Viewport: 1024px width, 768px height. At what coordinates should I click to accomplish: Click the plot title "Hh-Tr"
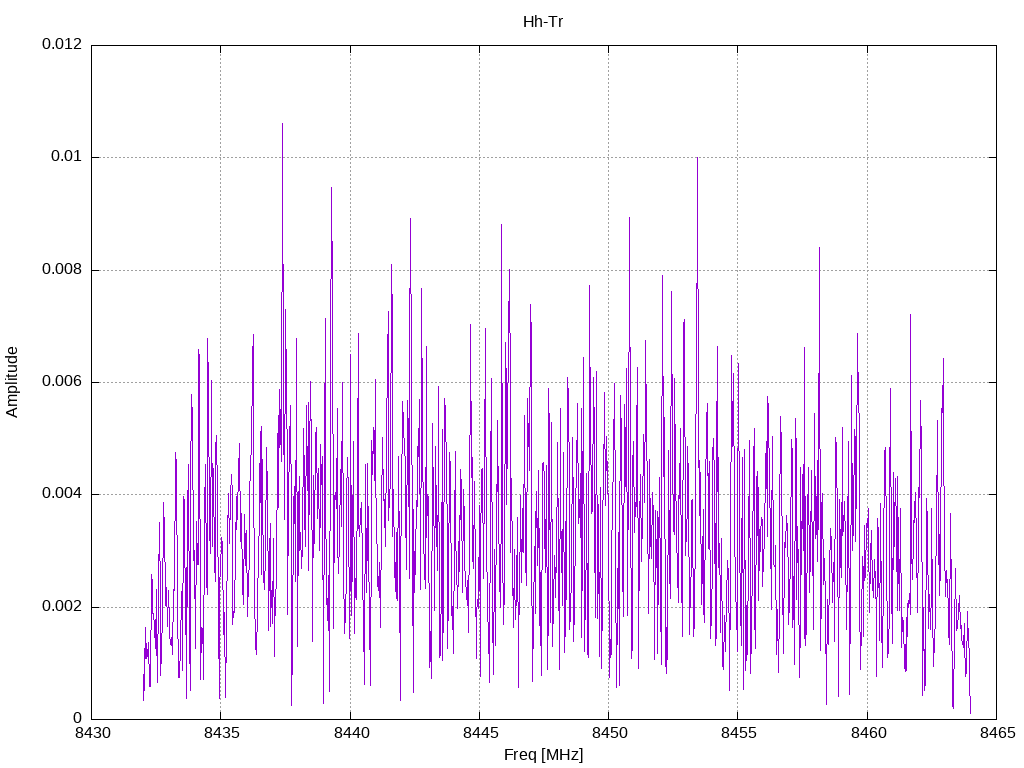click(543, 22)
